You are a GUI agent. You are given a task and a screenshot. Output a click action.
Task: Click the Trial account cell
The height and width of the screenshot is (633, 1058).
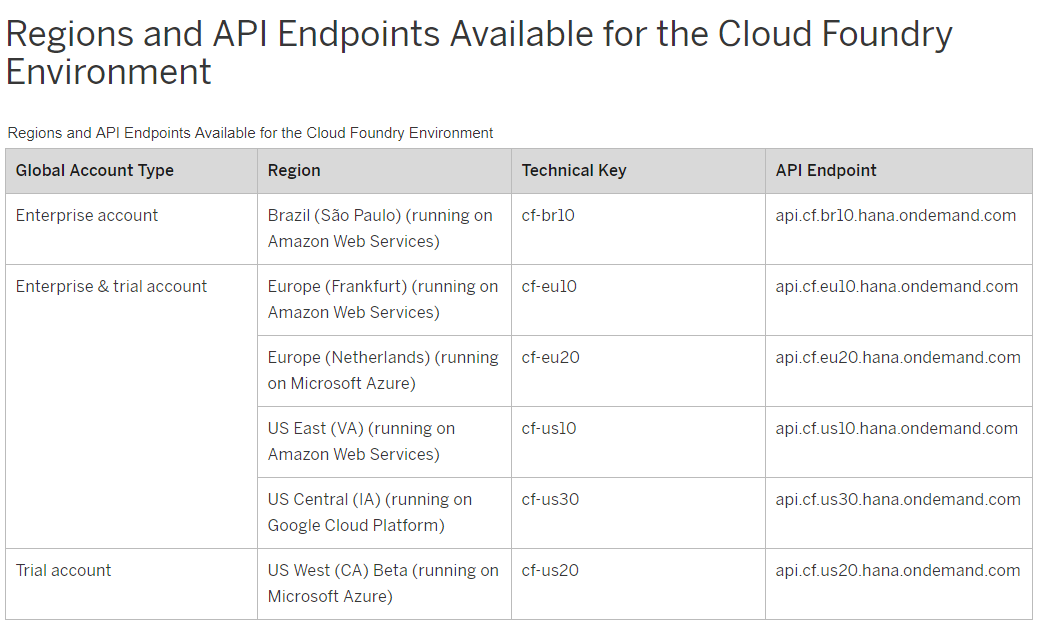pos(64,570)
